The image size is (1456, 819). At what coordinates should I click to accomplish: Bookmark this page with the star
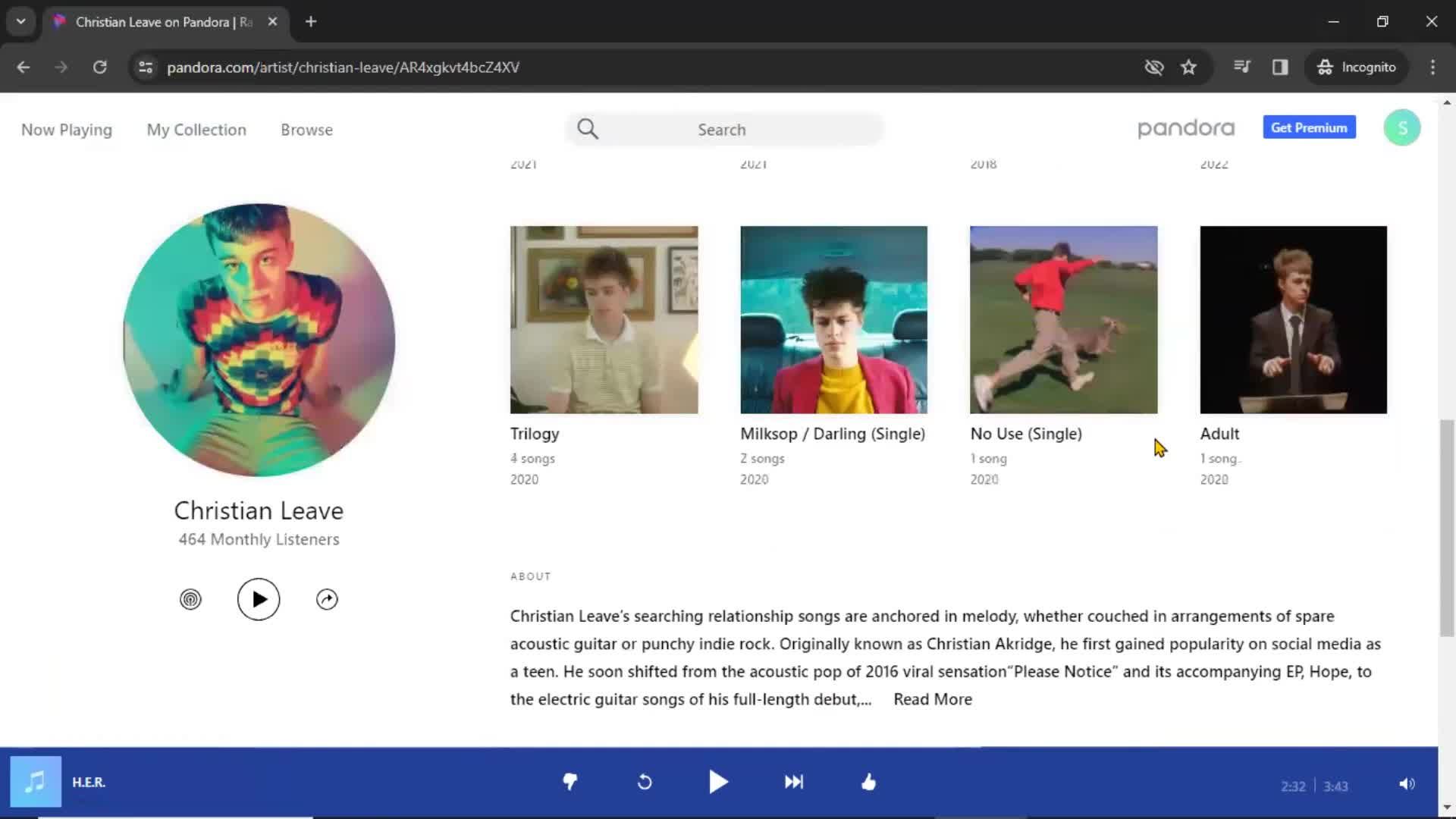click(1188, 67)
